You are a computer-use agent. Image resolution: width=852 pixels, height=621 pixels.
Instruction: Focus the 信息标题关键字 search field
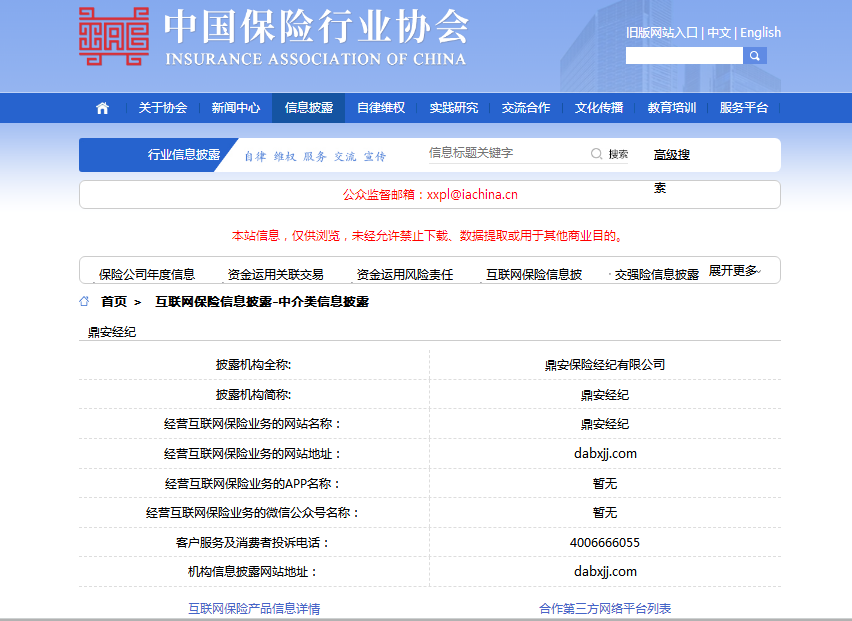tap(507, 153)
